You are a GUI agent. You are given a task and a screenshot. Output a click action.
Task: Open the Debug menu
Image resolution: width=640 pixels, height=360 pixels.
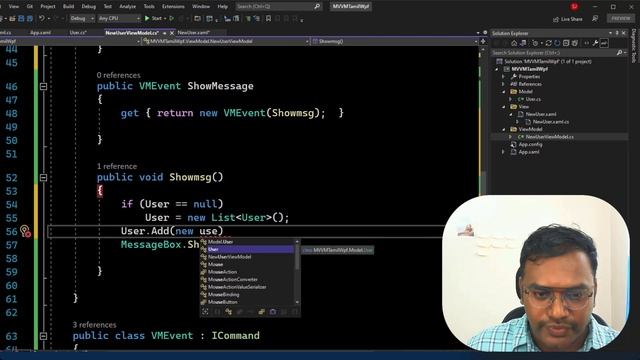[89, 7]
